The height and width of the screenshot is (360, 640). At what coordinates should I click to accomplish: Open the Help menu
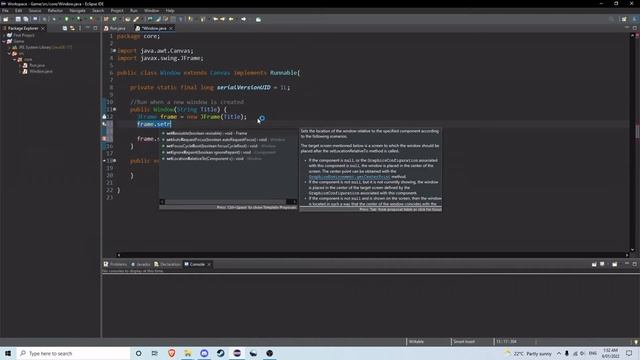click(x=170, y=11)
